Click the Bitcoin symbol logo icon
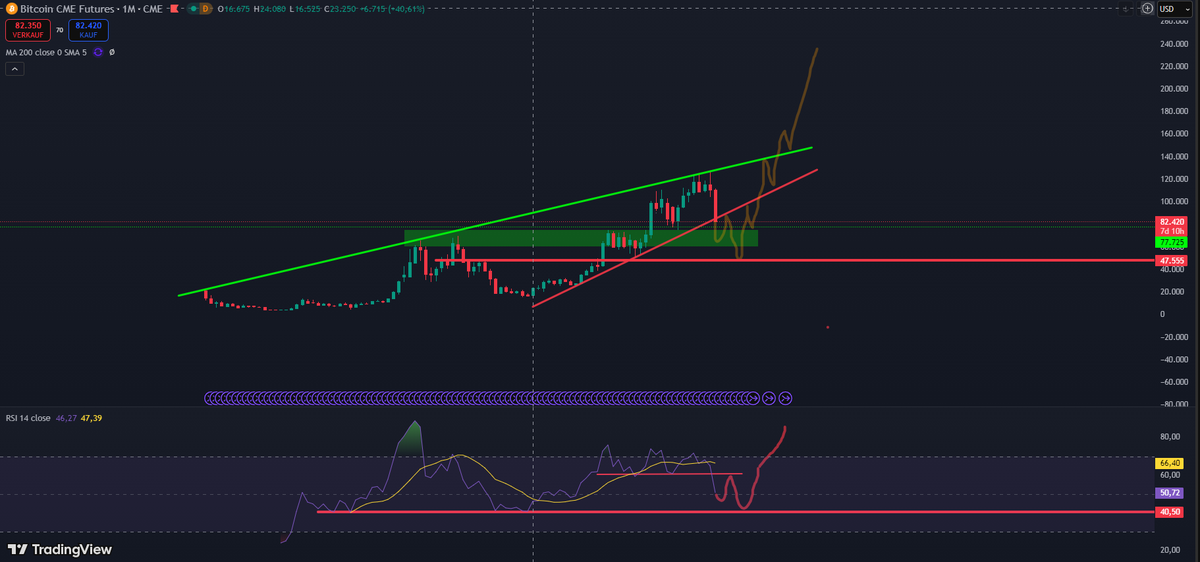1200x562 pixels. pyautogui.click(x=11, y=8)
